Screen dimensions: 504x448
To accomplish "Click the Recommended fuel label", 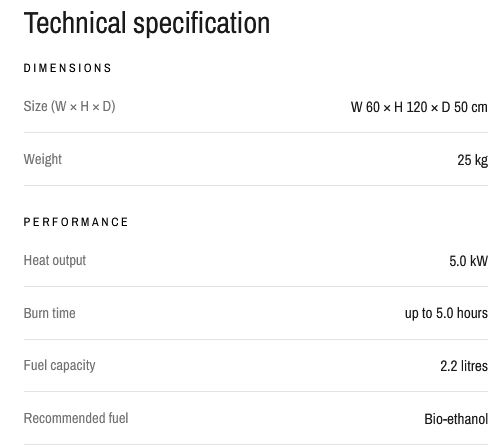I will click(x=76, y=418).
